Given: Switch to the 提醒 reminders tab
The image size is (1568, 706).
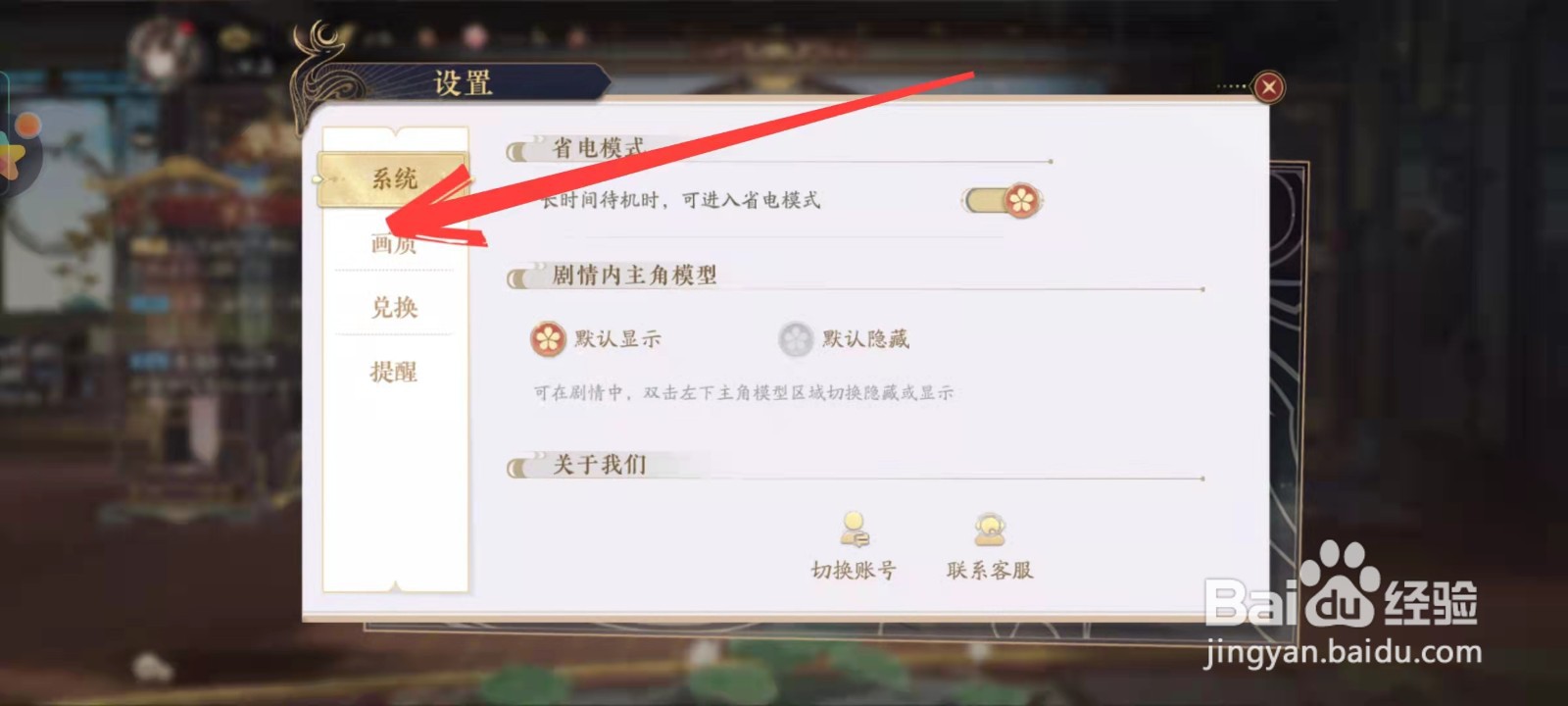Looking at the screenshot, I should [393, 372].
